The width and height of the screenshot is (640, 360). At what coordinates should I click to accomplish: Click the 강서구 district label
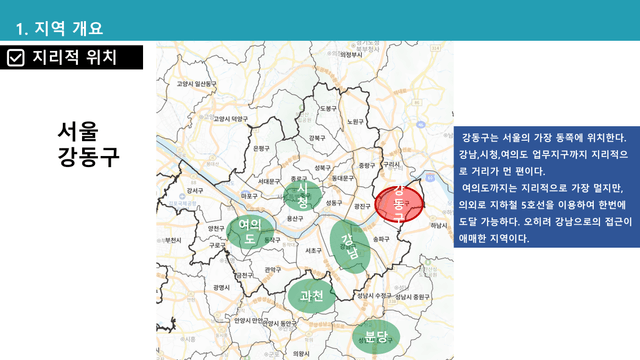click(195, 191)
